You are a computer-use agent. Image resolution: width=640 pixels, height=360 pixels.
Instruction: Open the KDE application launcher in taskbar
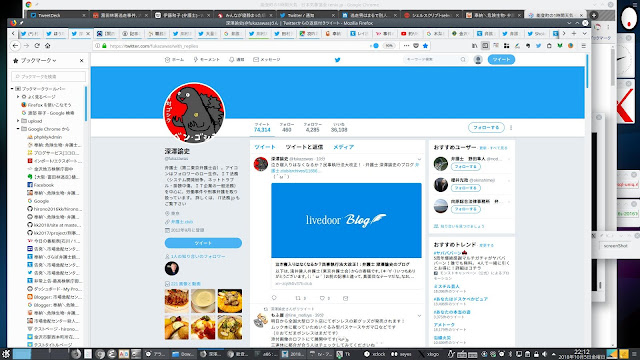pyautogui.click(x=6, y=353)
